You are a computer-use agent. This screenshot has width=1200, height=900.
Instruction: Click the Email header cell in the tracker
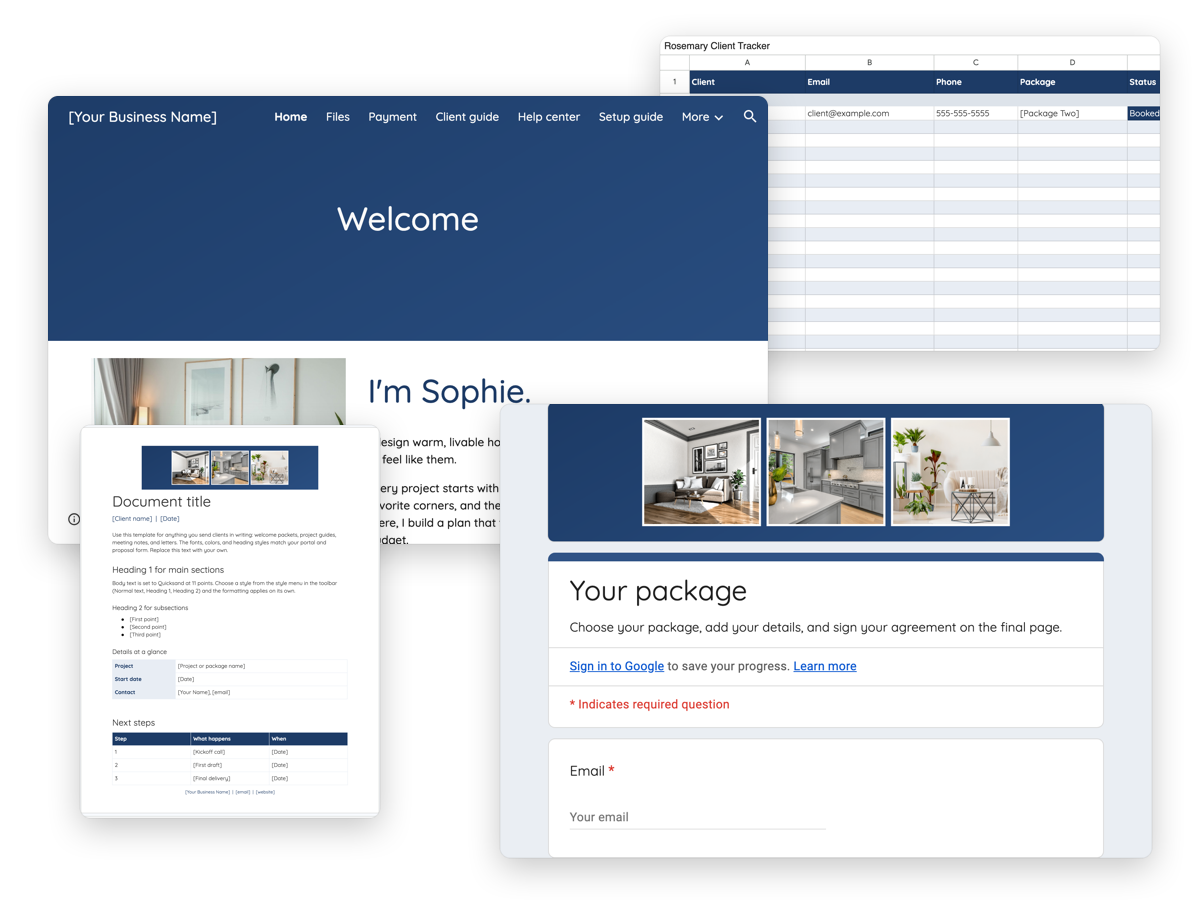(x=869, y=82)
